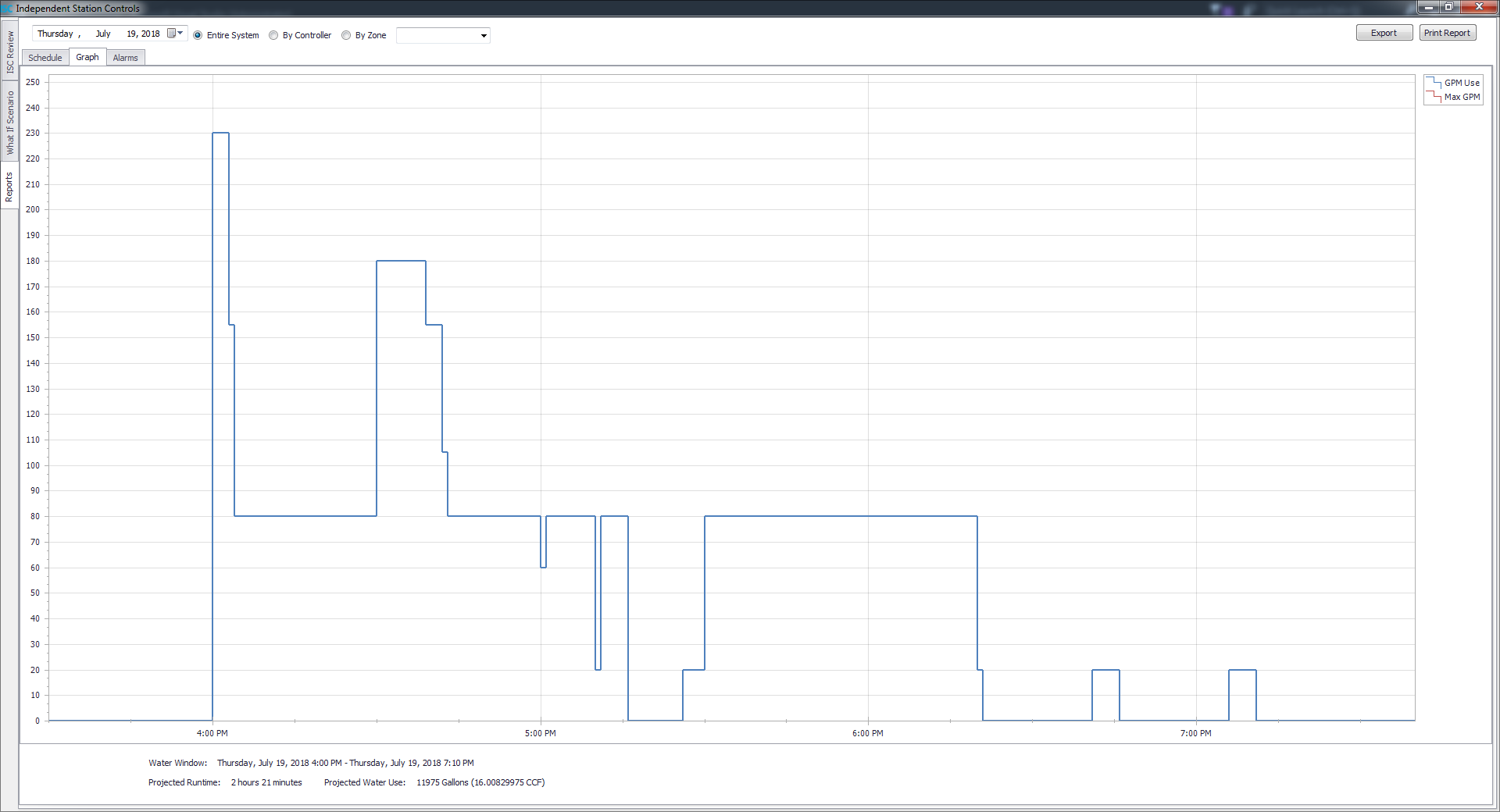The image size is (1500, 812).
Task: Minimize the Independent Station Controls window
Action: tap(1429, 7)
